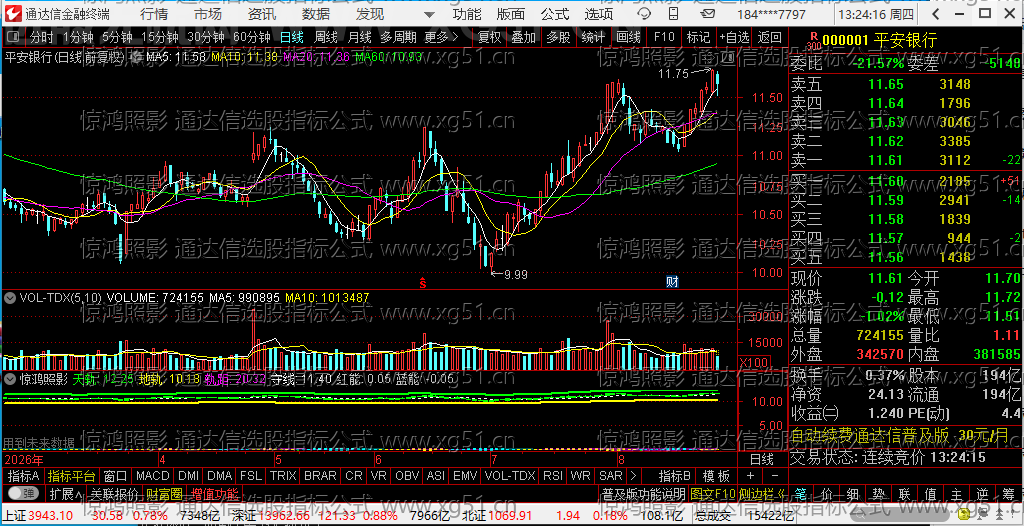Click the plus zoom button beside 模板
Viewport: 1024px width, 526px height.
tap(750, 476)
